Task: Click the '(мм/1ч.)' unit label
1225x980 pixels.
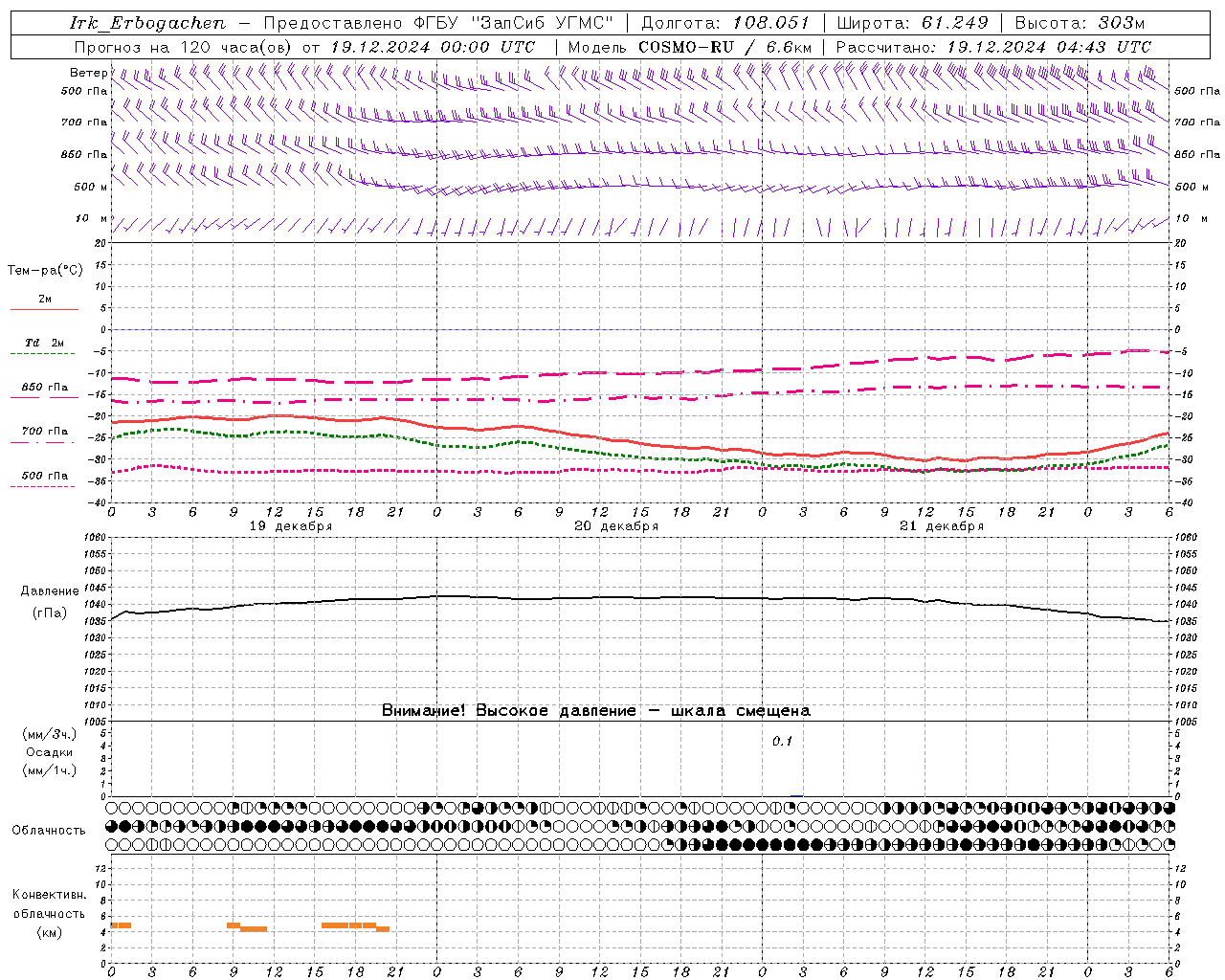Action: (50, 770)
